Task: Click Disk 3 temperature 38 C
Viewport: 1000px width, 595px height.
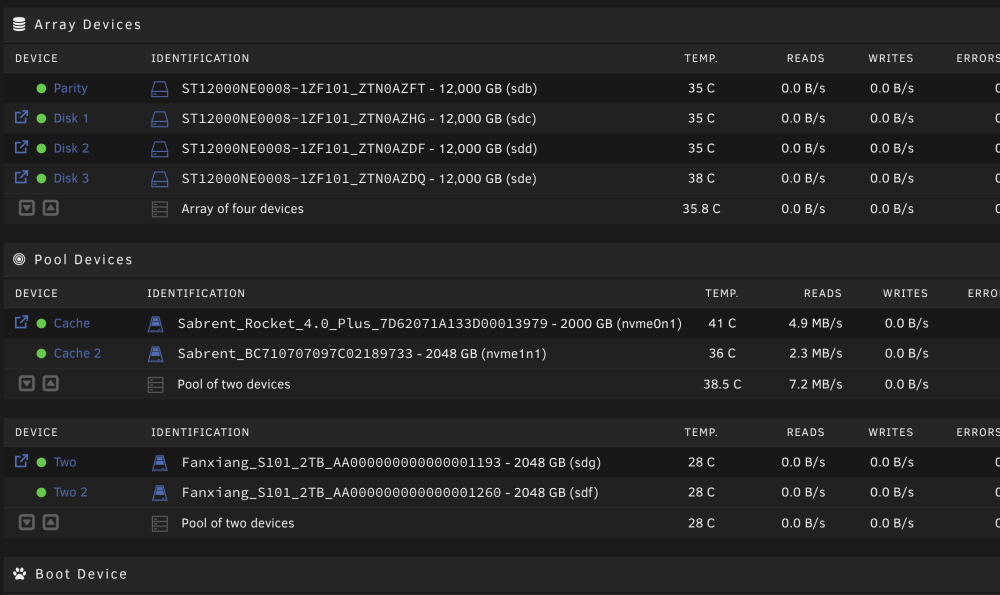Action: click(x=701, y=179)
